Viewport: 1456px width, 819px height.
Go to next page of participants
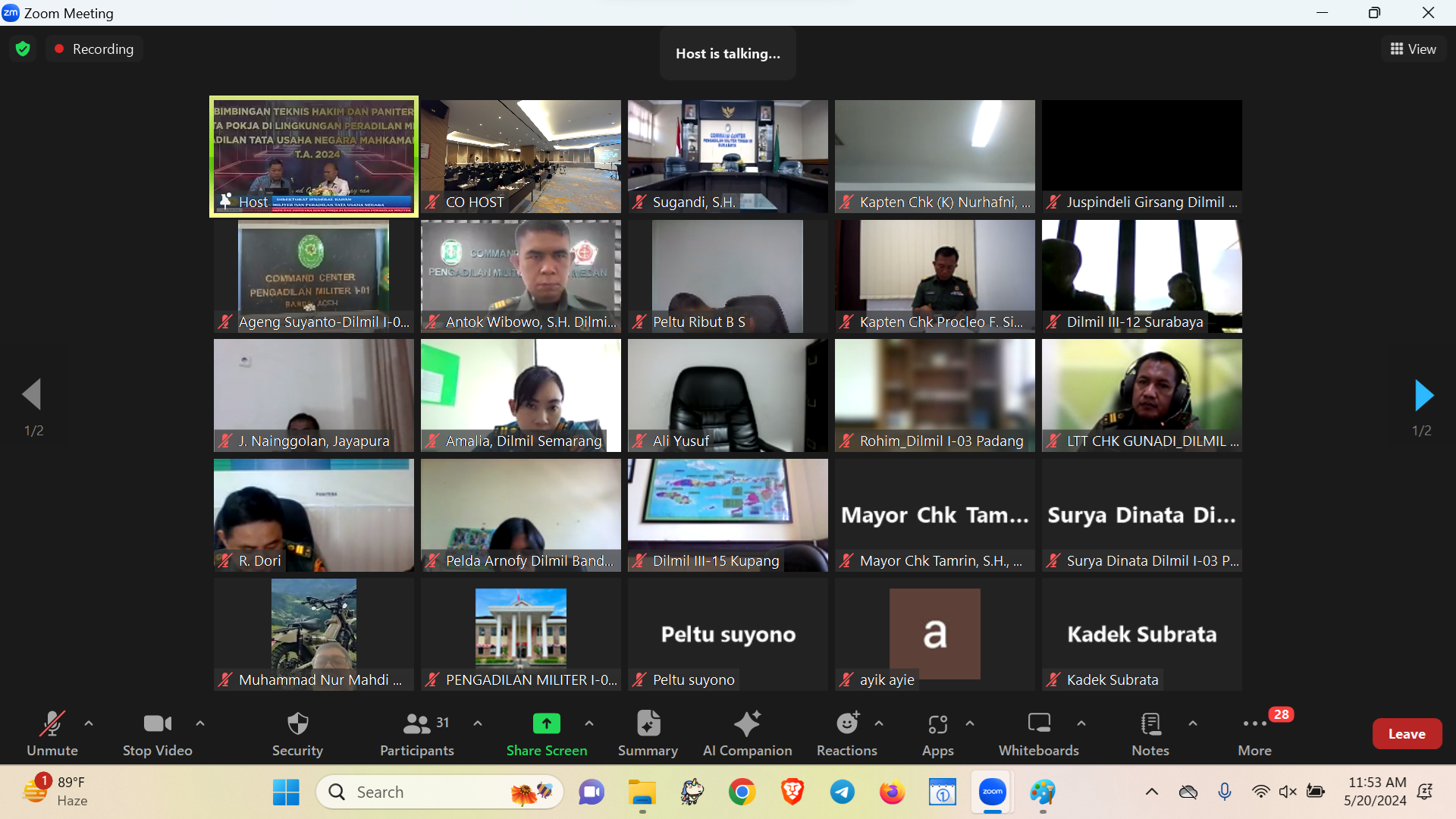(1424, 395)
